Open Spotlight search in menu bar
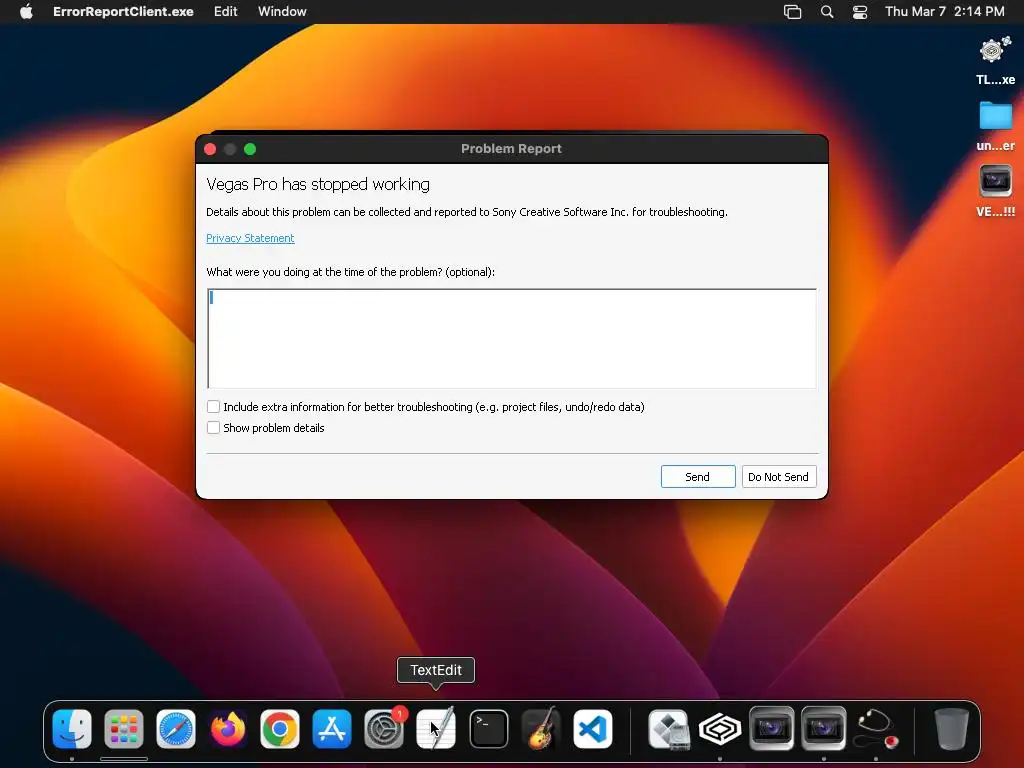The width and height of the screenshot is (1024, 768). coord(827,12)
